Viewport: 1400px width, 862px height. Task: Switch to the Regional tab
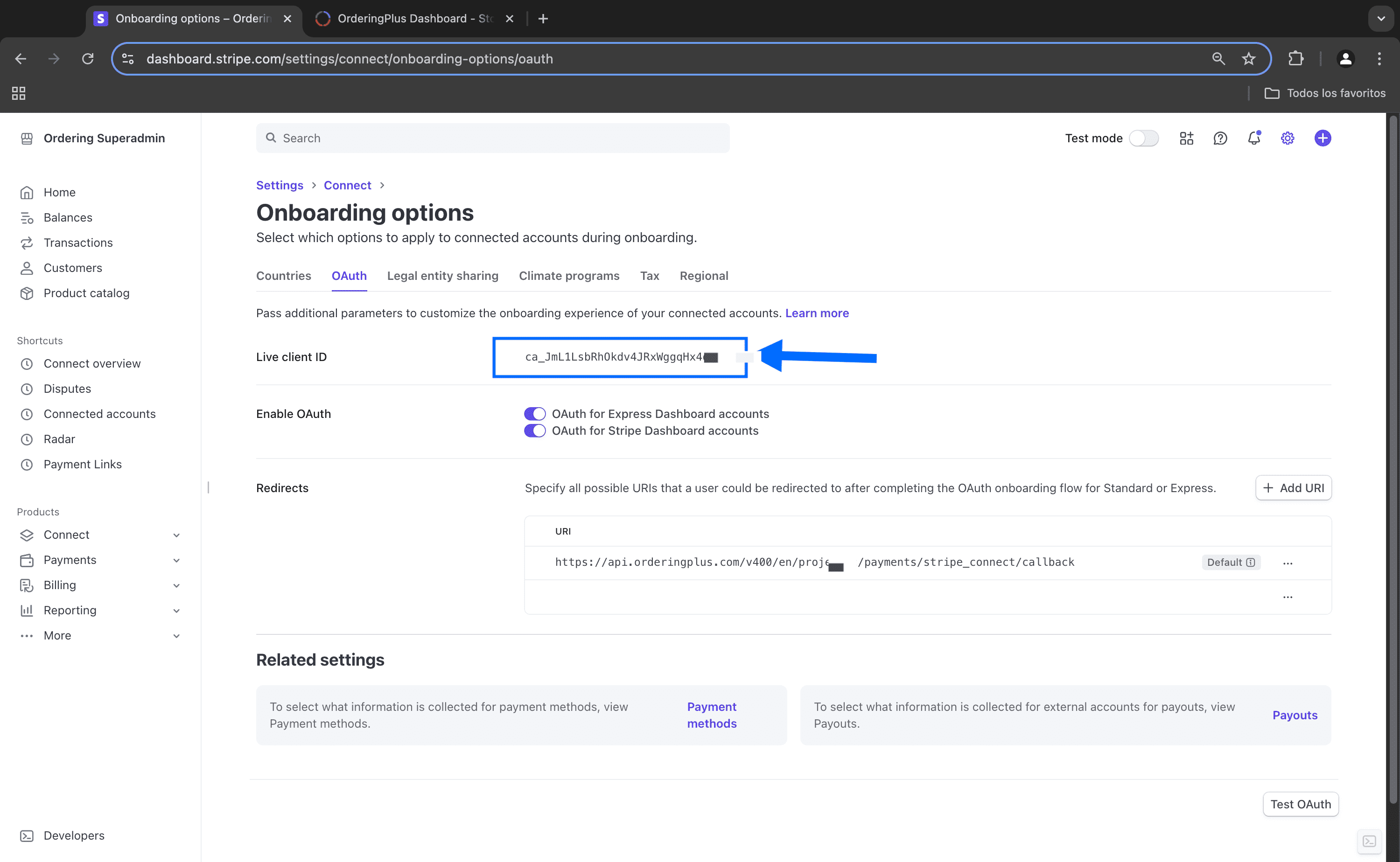pos(704,275)
